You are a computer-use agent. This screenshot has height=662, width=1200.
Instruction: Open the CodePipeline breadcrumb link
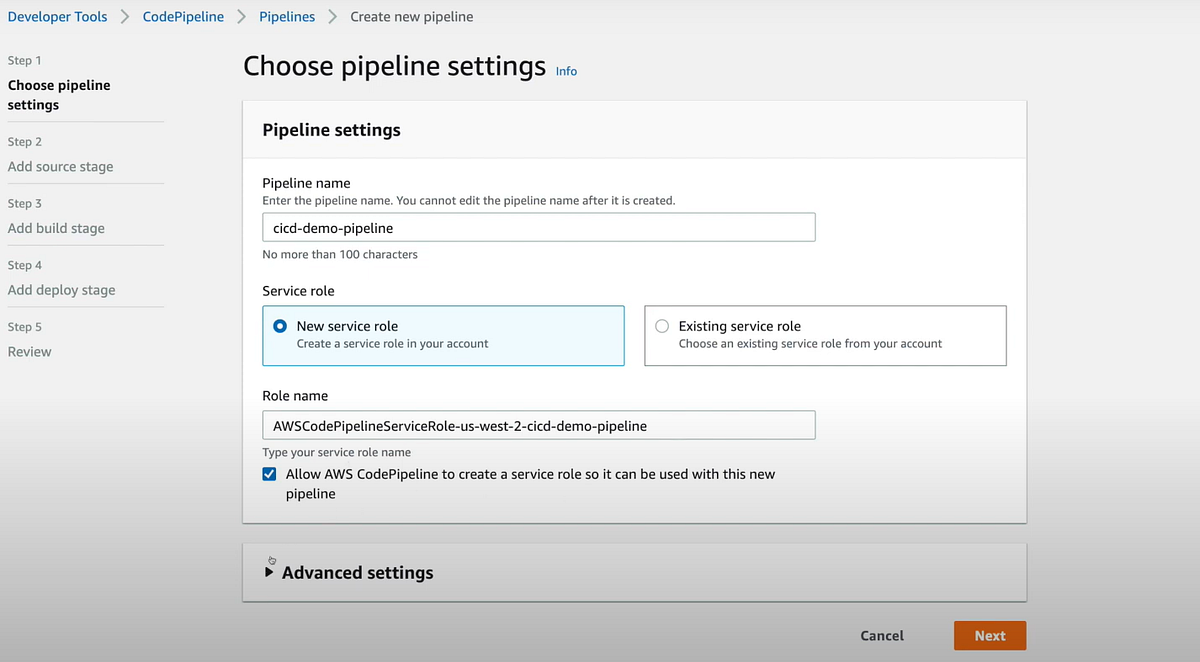coord(183,17)
